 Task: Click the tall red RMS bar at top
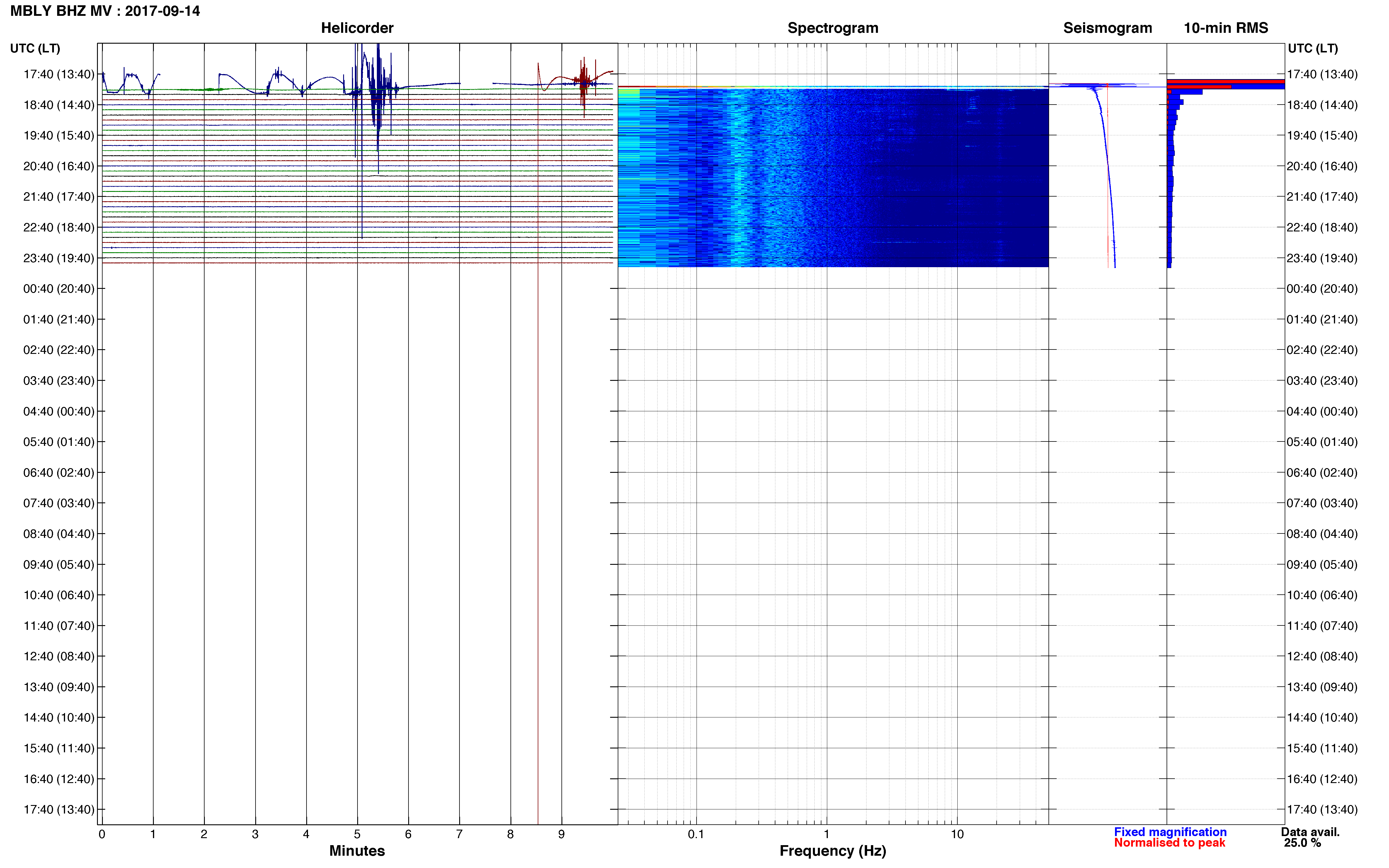click(1225, 81)
